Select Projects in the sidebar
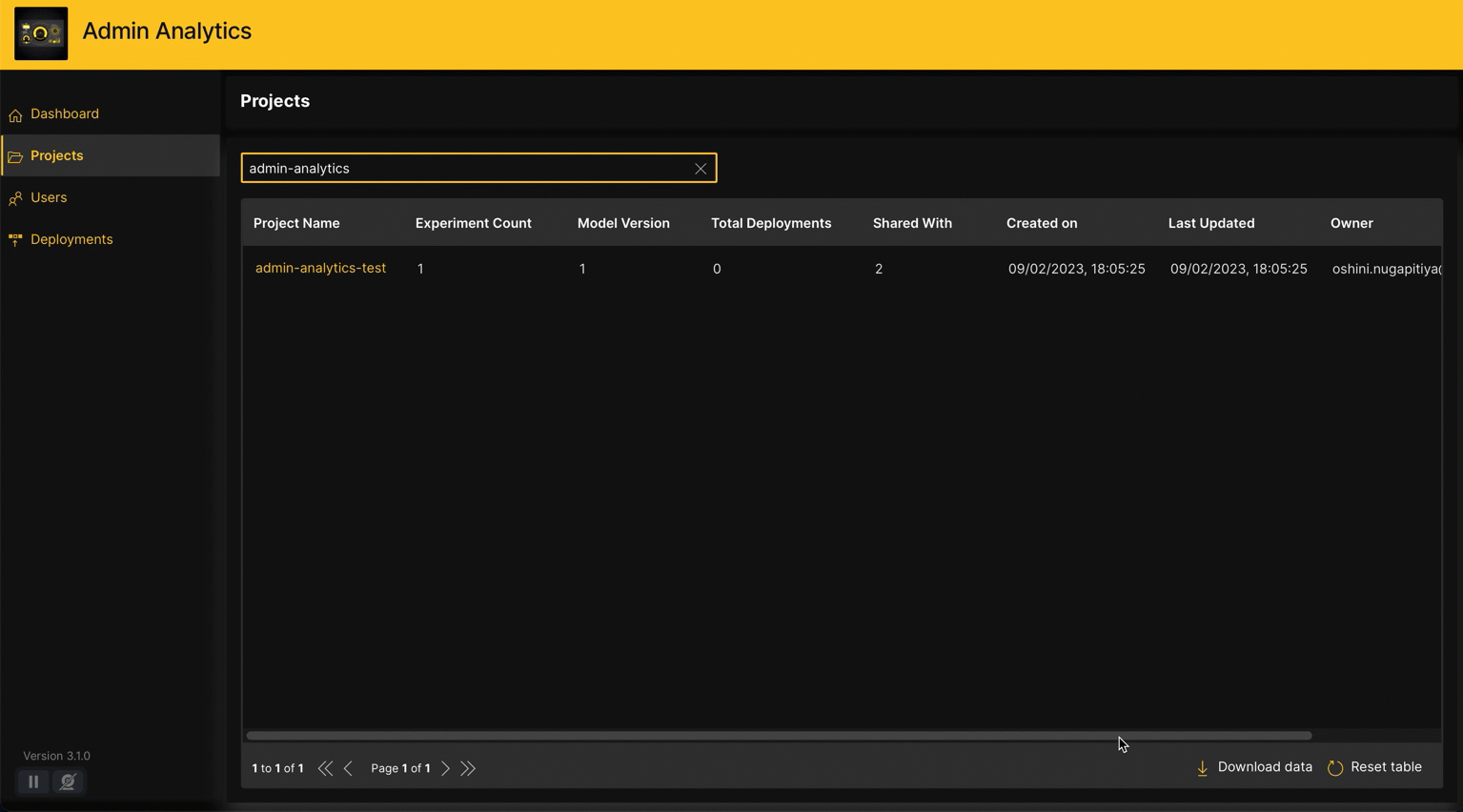Screen dimensions: 1463x812 tap(56, 155)
